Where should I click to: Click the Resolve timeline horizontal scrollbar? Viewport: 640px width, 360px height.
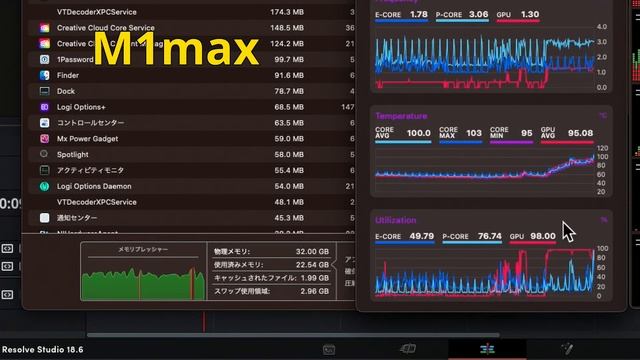coord(293,335)
